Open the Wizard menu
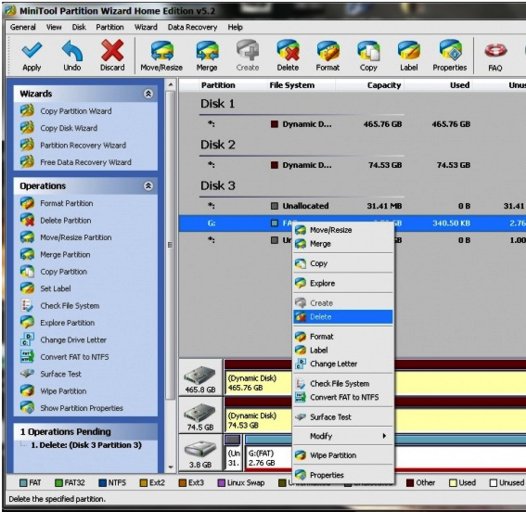This screenshot has width=526, height=512. pyautogui.click(x=146, y=27)
